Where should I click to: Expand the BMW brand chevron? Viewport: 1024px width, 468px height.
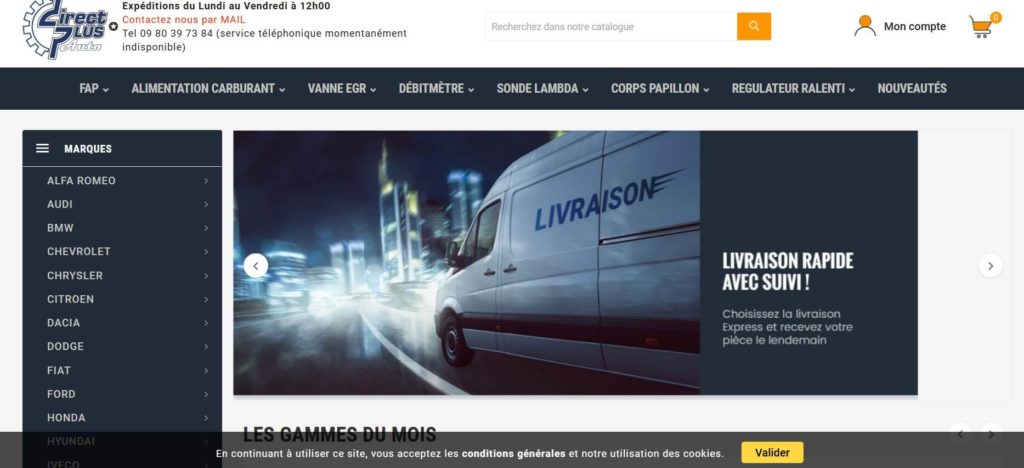click(x=206, y=228)
